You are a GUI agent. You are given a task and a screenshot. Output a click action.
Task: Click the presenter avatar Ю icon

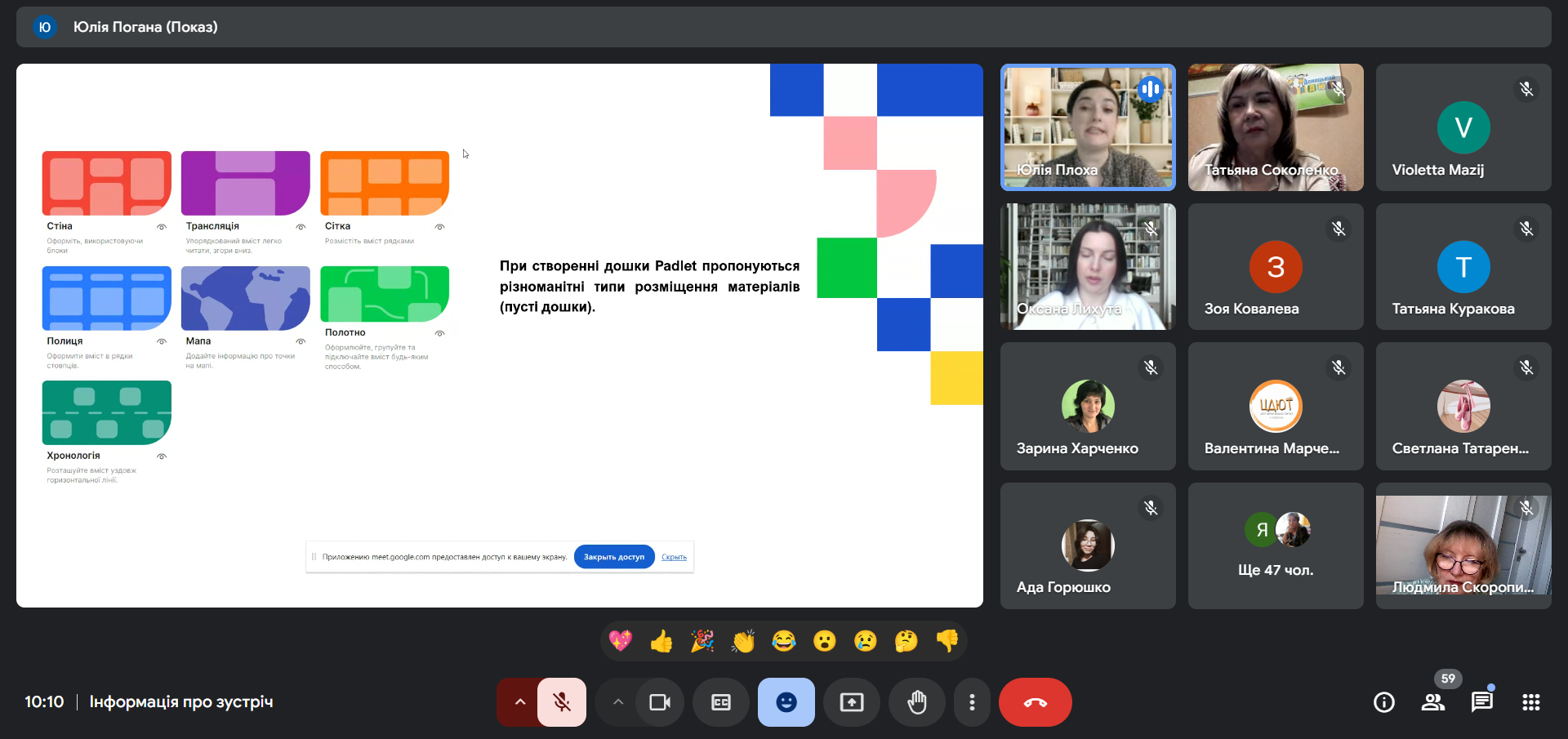[x=44, y=27]
